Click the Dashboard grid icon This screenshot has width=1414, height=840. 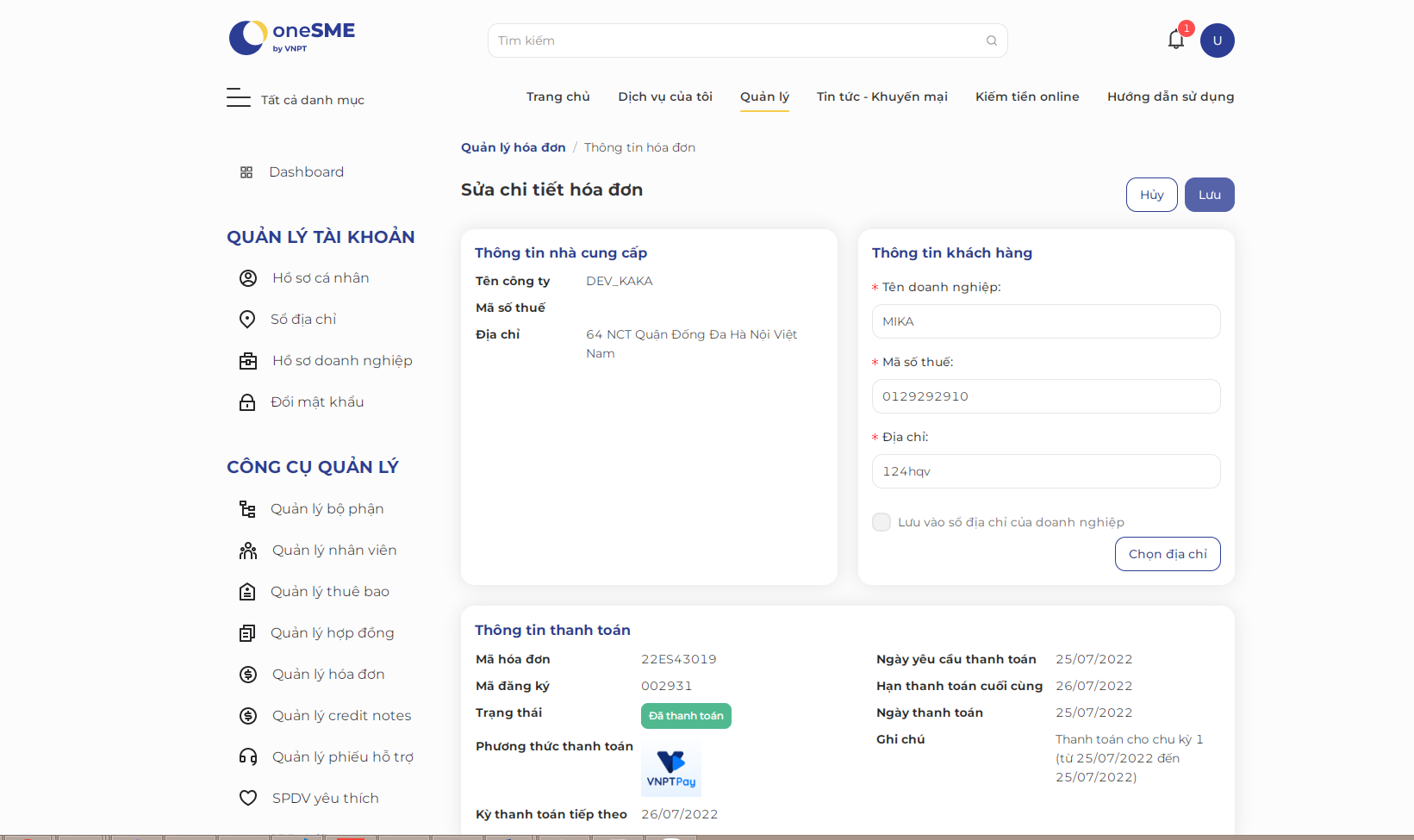[x=246, y=172]
